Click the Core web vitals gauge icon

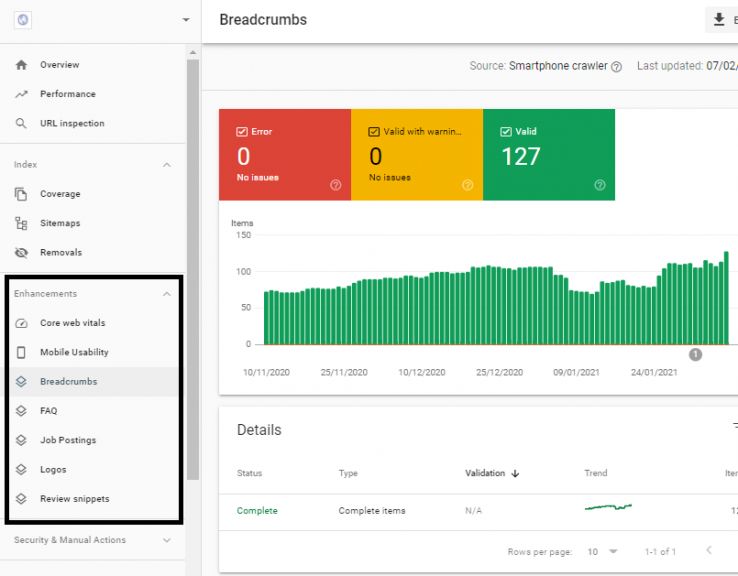21,323
